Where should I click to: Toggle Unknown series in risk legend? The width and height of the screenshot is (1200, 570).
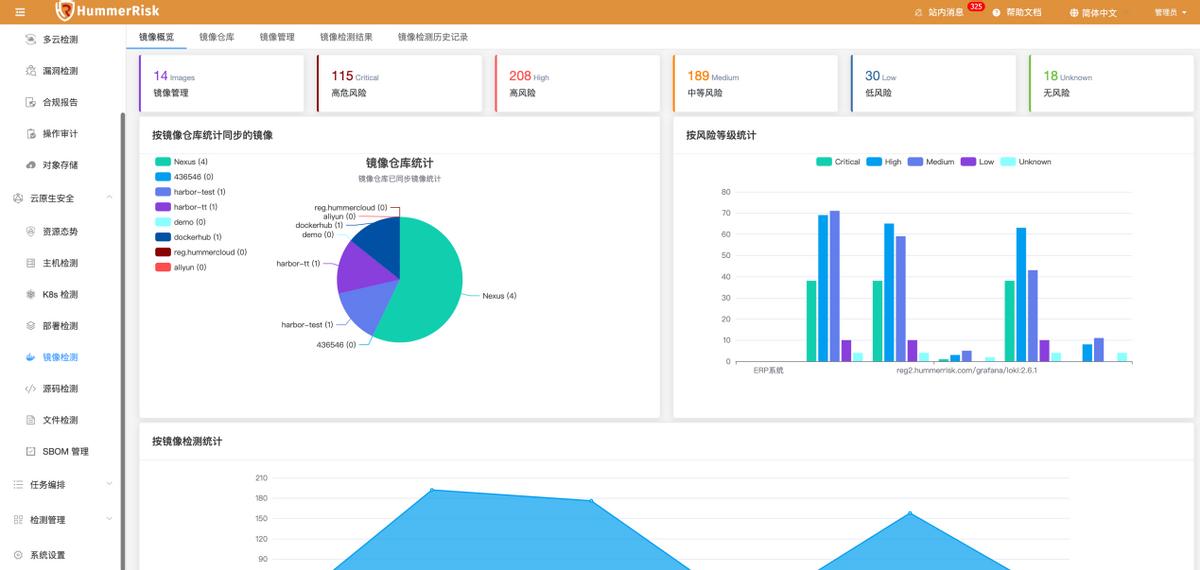1026,162
